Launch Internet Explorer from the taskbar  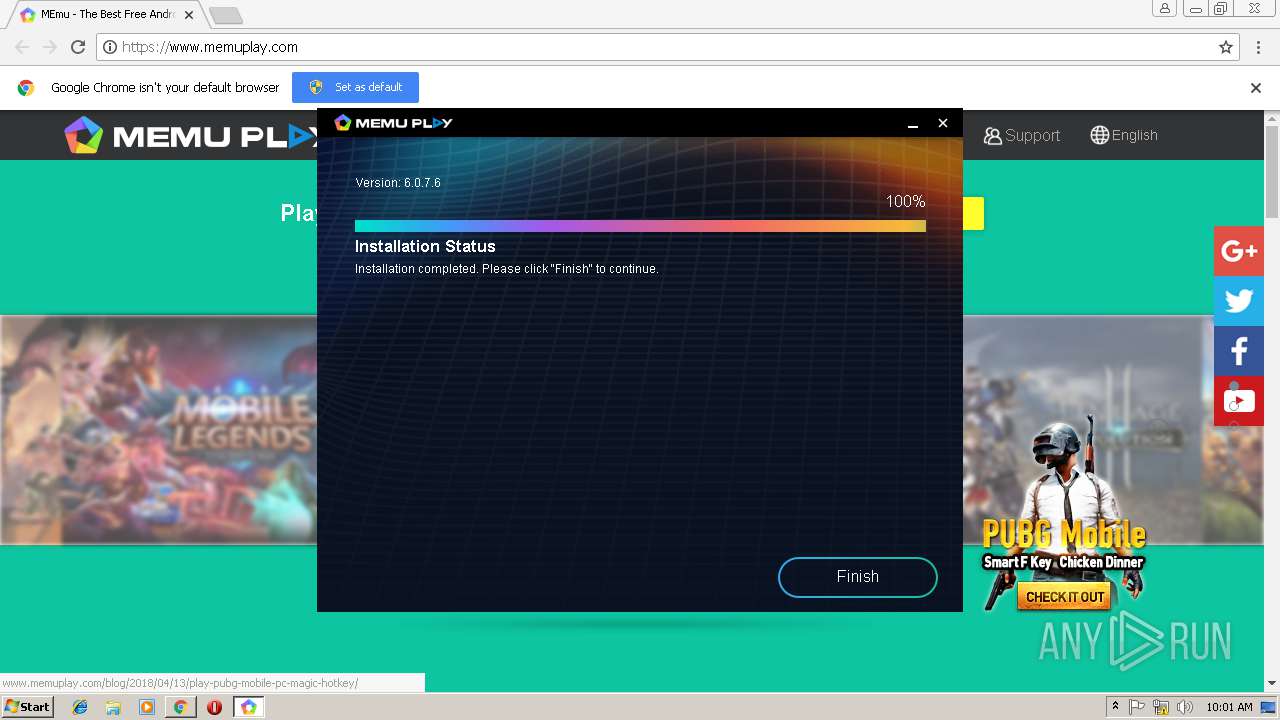(80, 707)
